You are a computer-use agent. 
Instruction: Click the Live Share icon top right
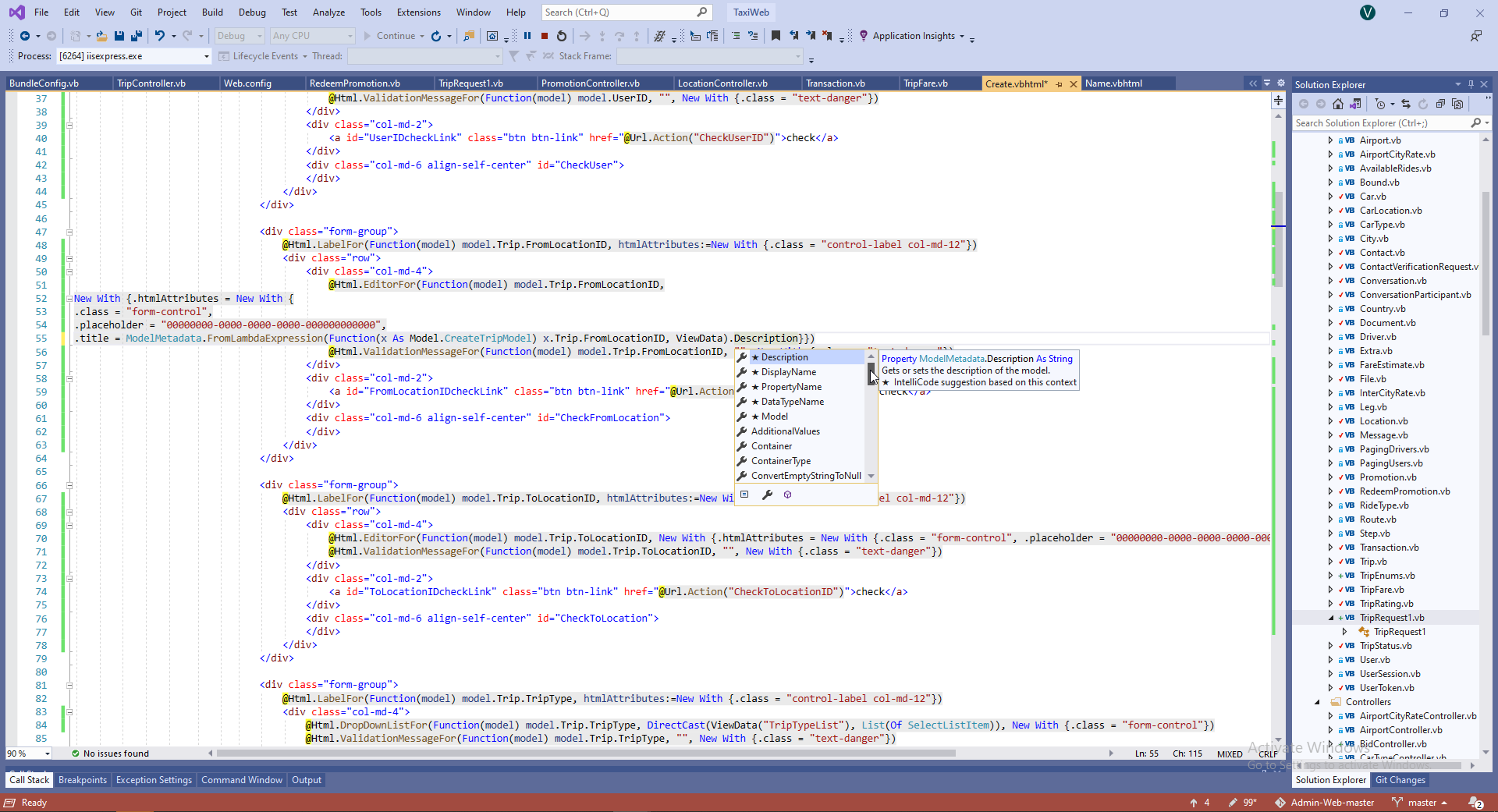(x=1476, y=36)
